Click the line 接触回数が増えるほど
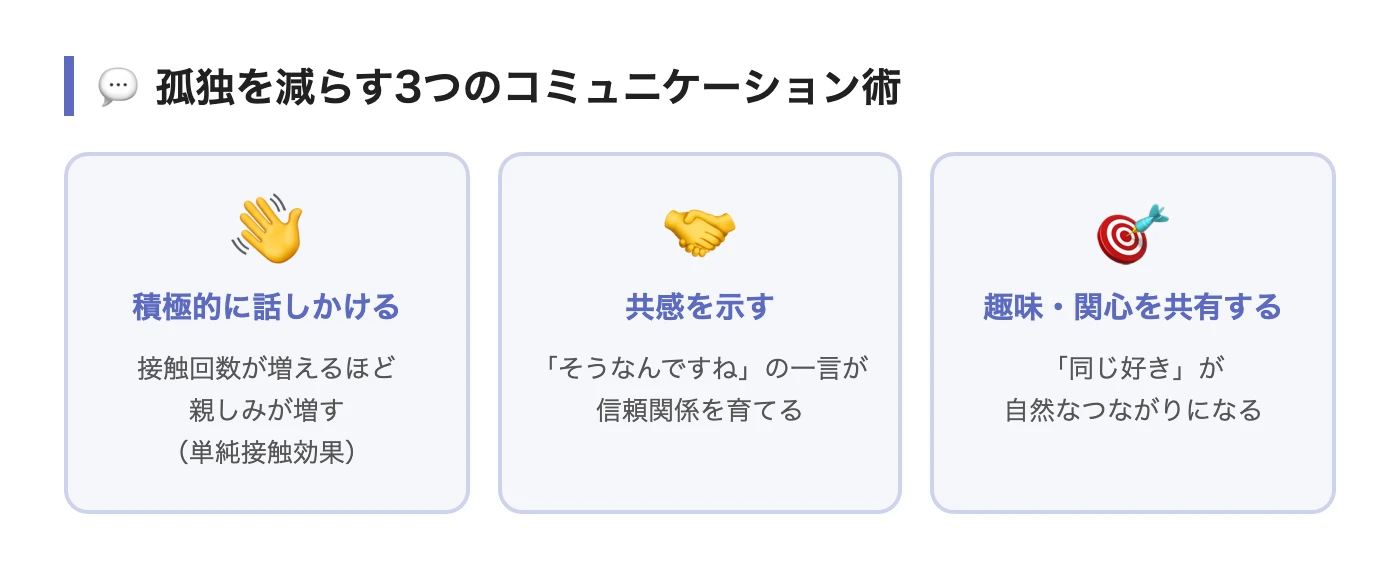 point(266,368)
